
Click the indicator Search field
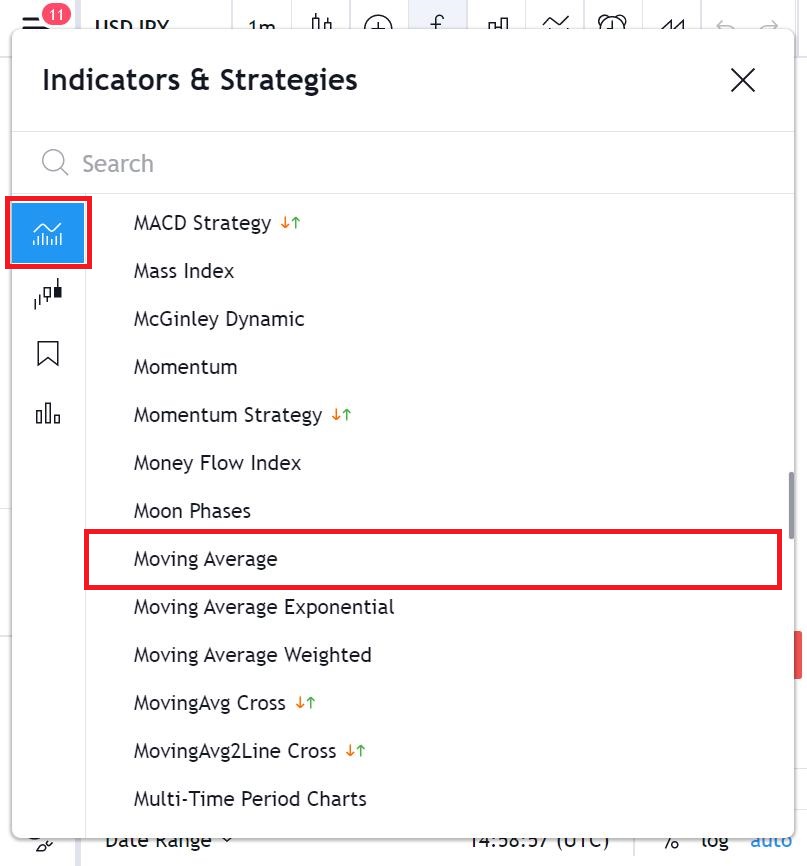(x=400, y=163)
